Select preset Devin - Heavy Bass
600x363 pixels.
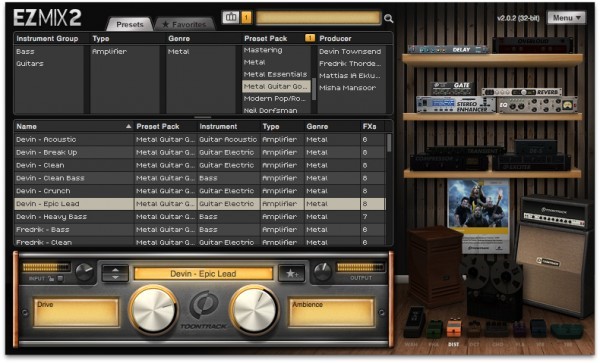pyautogui.click(x=199, y=216)
